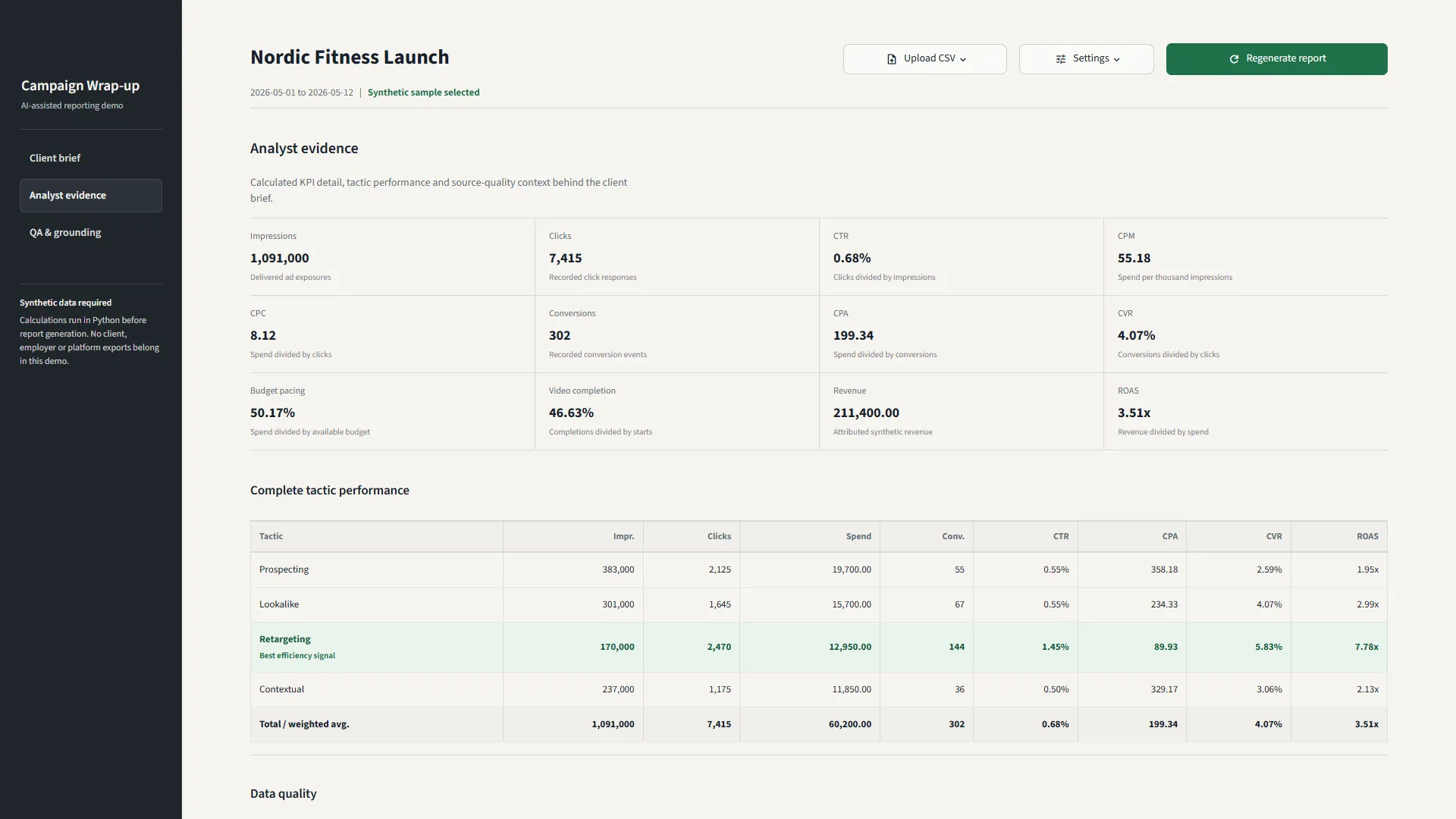Click the Synthetic sample selected label
The width and height of the screenshot is (1456, 819).
pyautogui.click(x=423, y=93)
